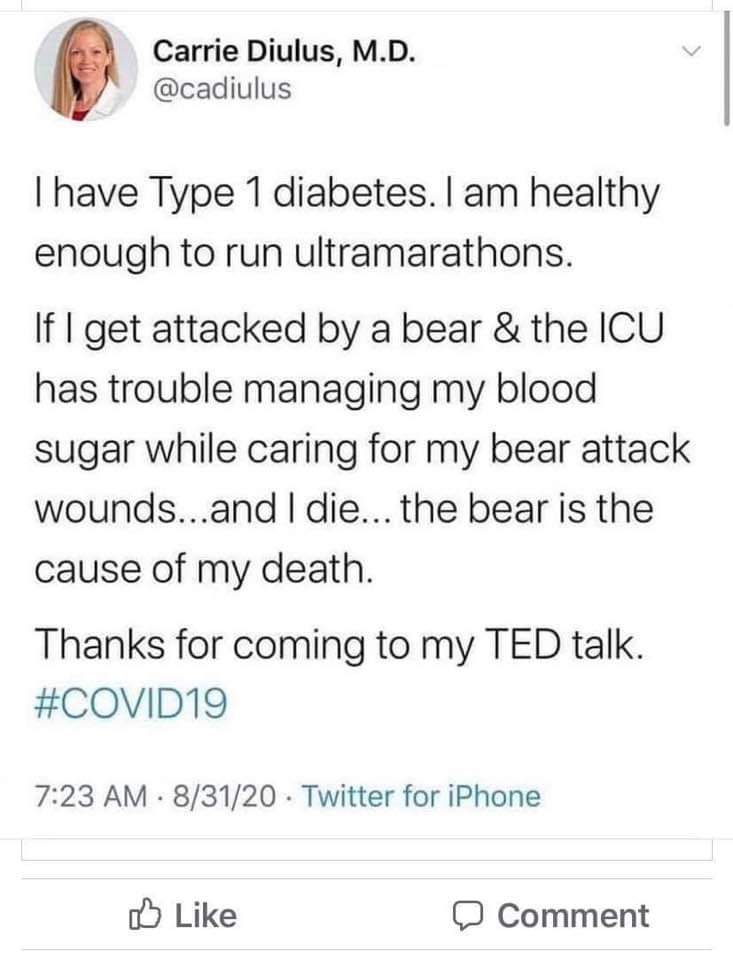The width and height of the screenshot is (733, 960).
Task: Open Carrie Diulus profile picture
Action: coord(86,69)
